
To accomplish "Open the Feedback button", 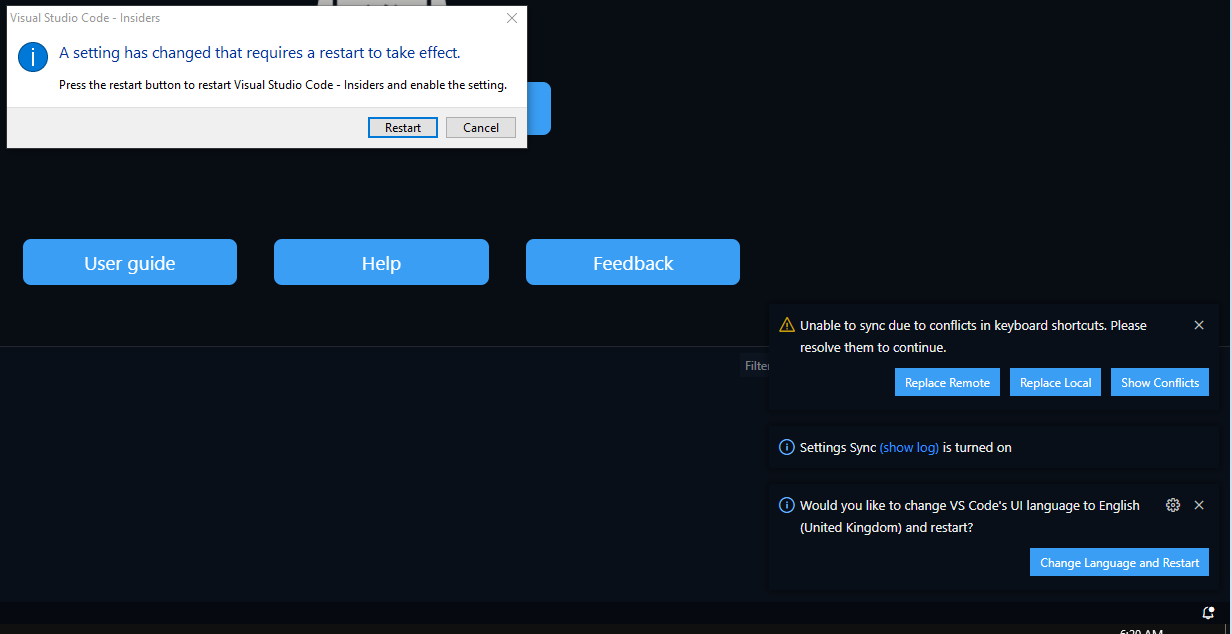I will click(x=633, y=262).
